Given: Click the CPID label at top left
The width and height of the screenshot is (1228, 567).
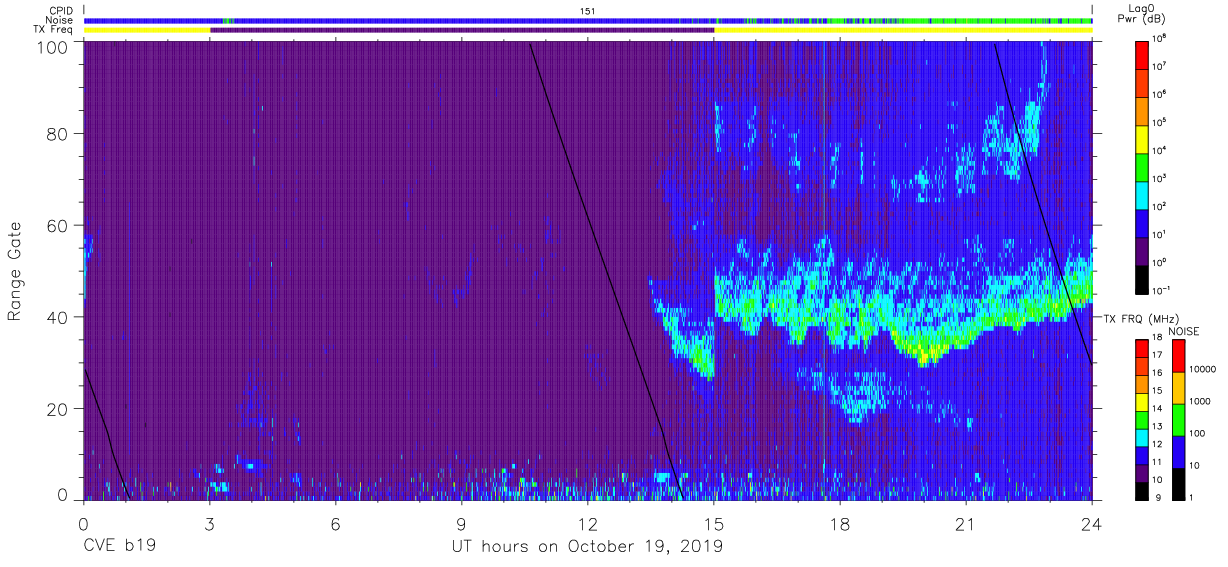Looking at the screenshot, I should 60,10.
